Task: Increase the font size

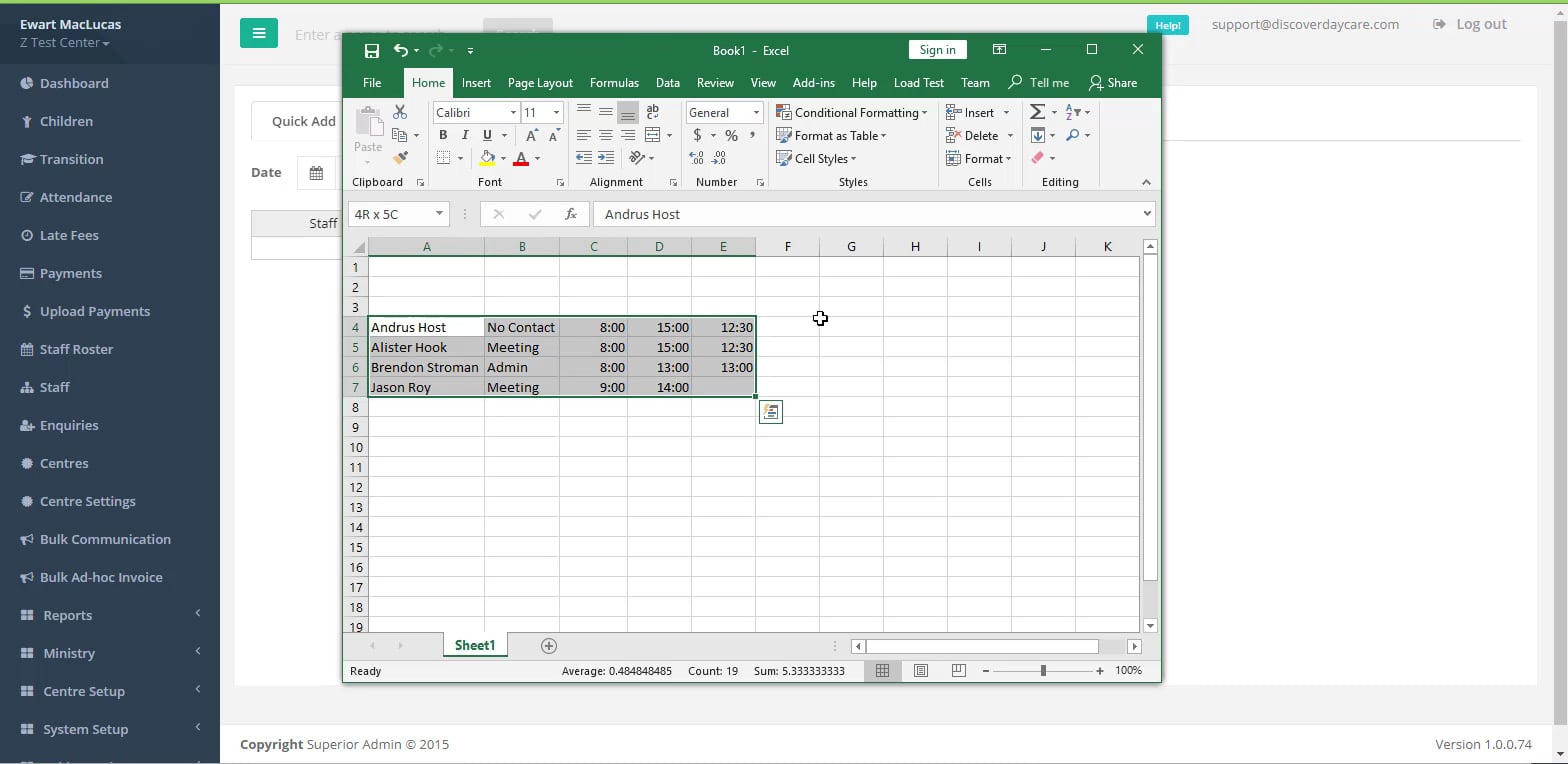Action: (x=531, y=135)
